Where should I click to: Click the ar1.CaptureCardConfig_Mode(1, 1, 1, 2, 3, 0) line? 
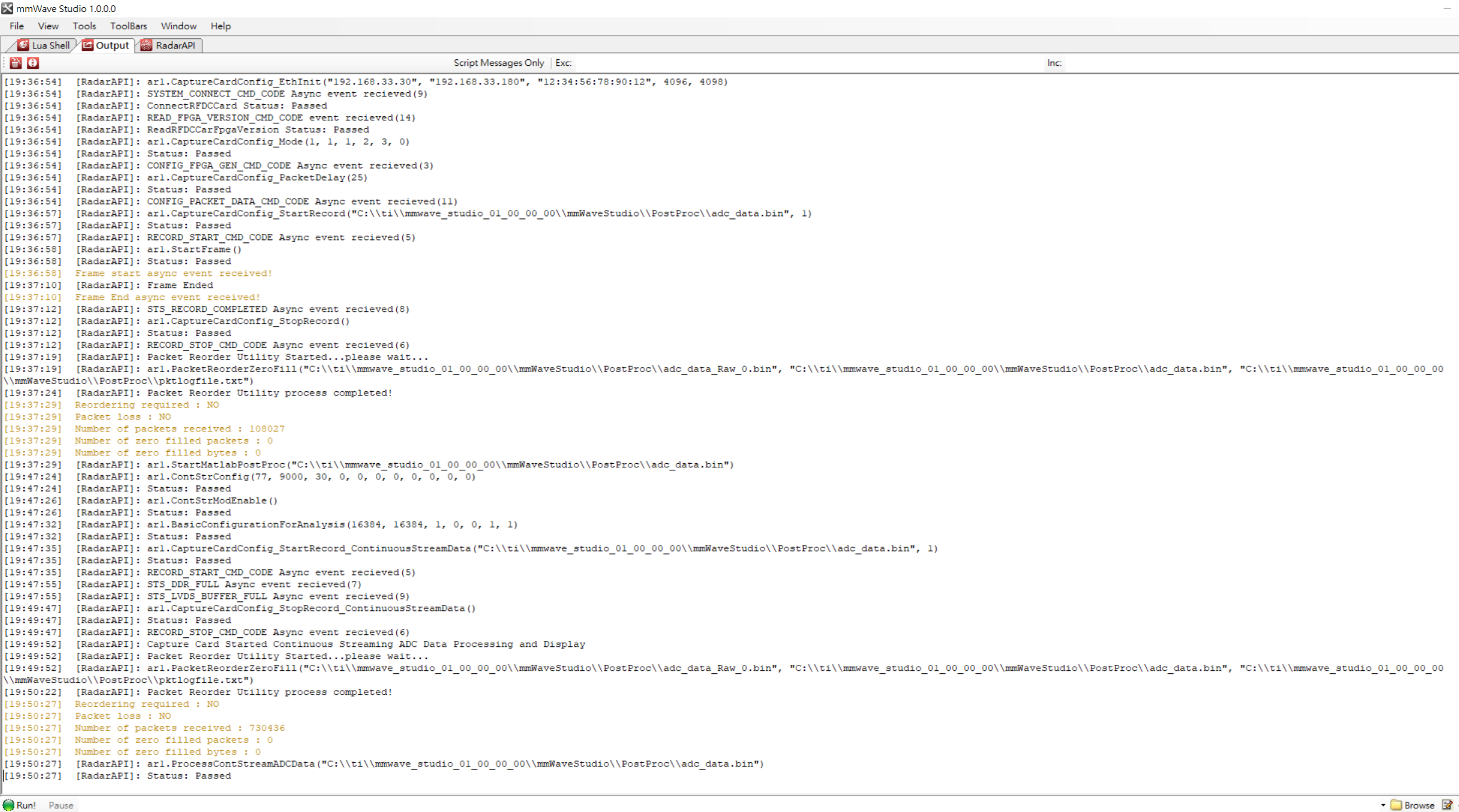coord(206,142)
